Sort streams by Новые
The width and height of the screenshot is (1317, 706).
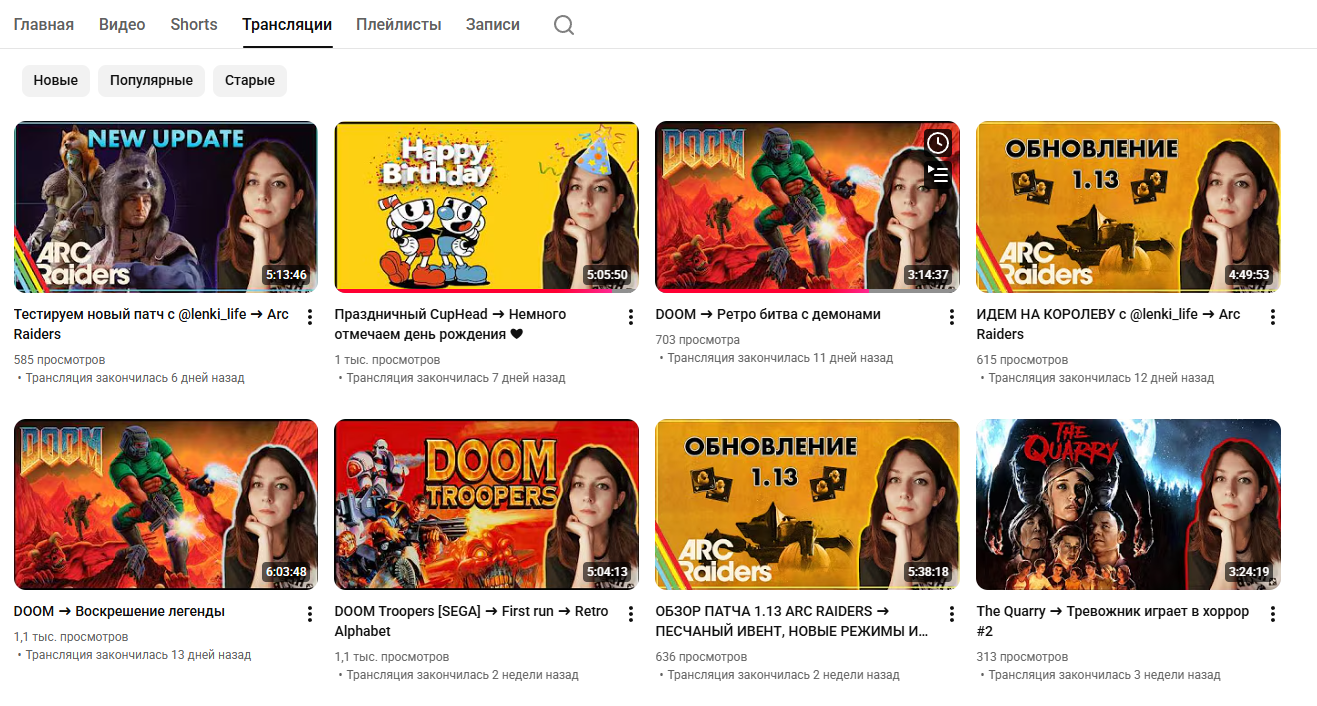click(56, 80)
